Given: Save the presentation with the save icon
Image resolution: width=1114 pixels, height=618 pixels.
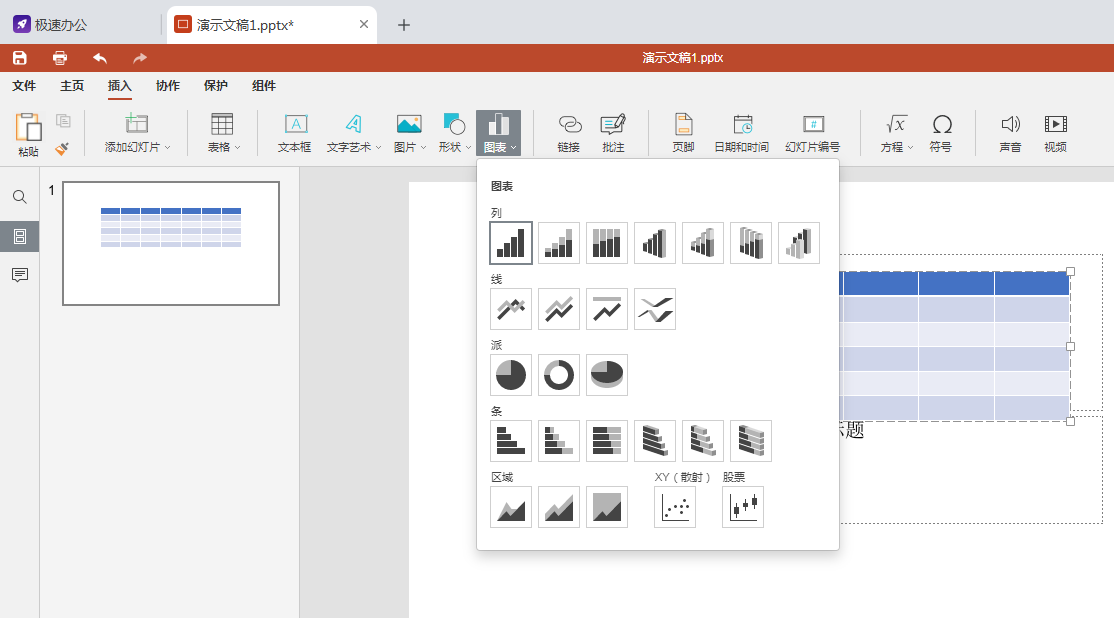Looking at the screenshot, I should 20,58.
